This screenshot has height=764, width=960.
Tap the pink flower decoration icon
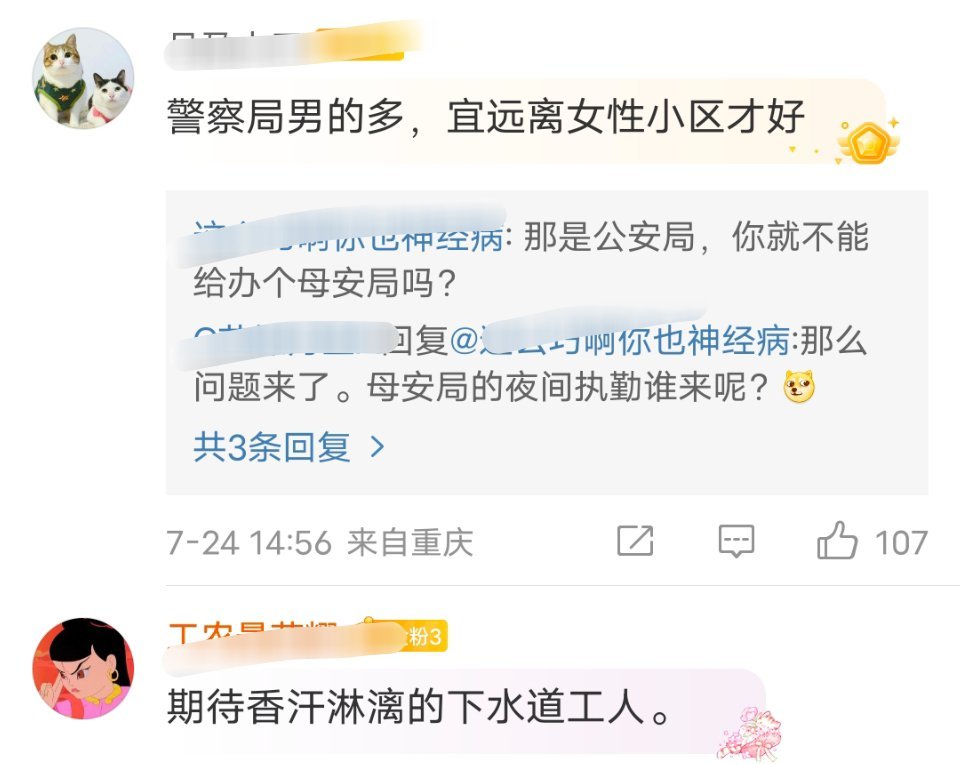(x=750, y=732)
